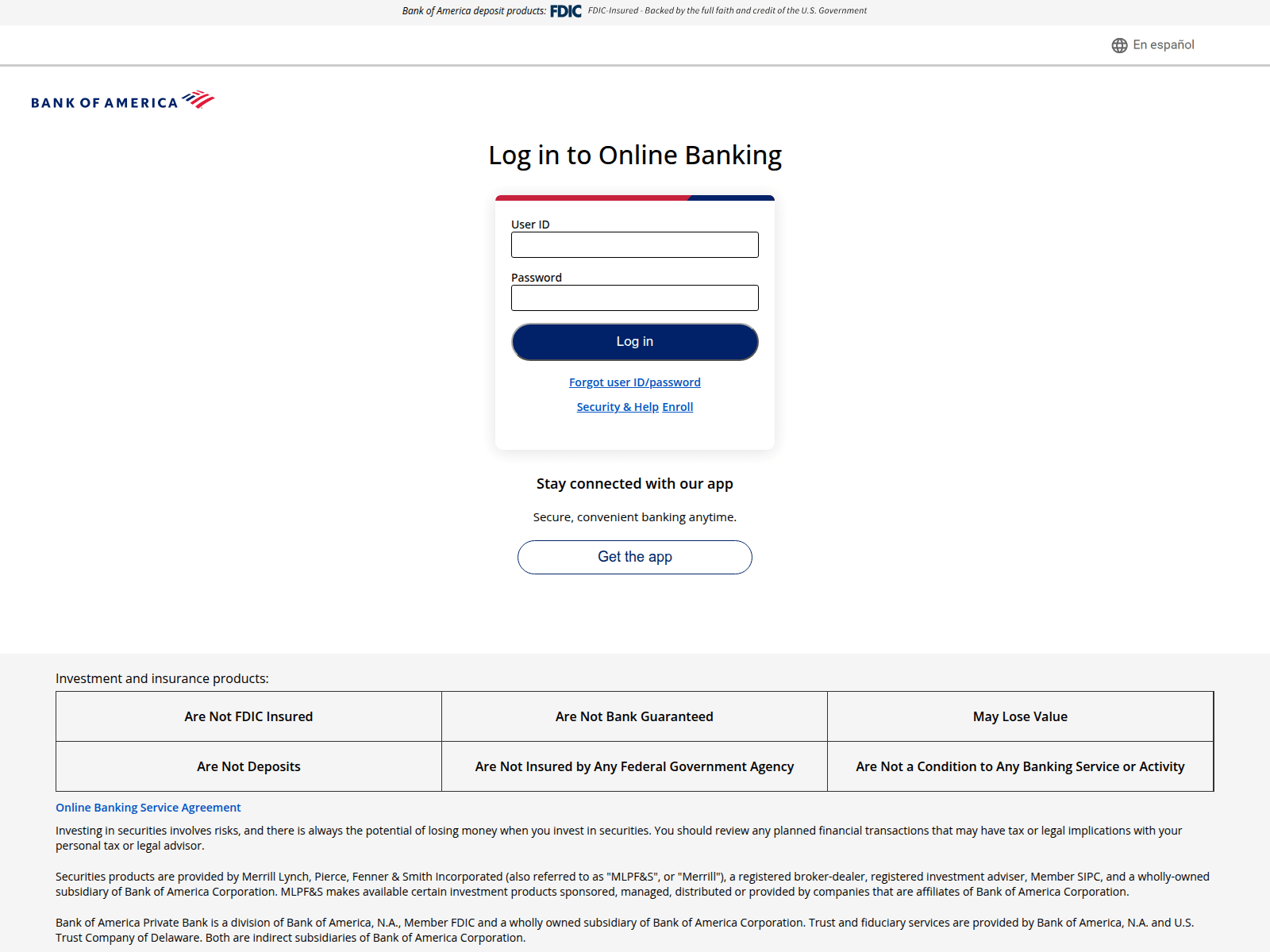Focus the Password input field

(635, 297)
